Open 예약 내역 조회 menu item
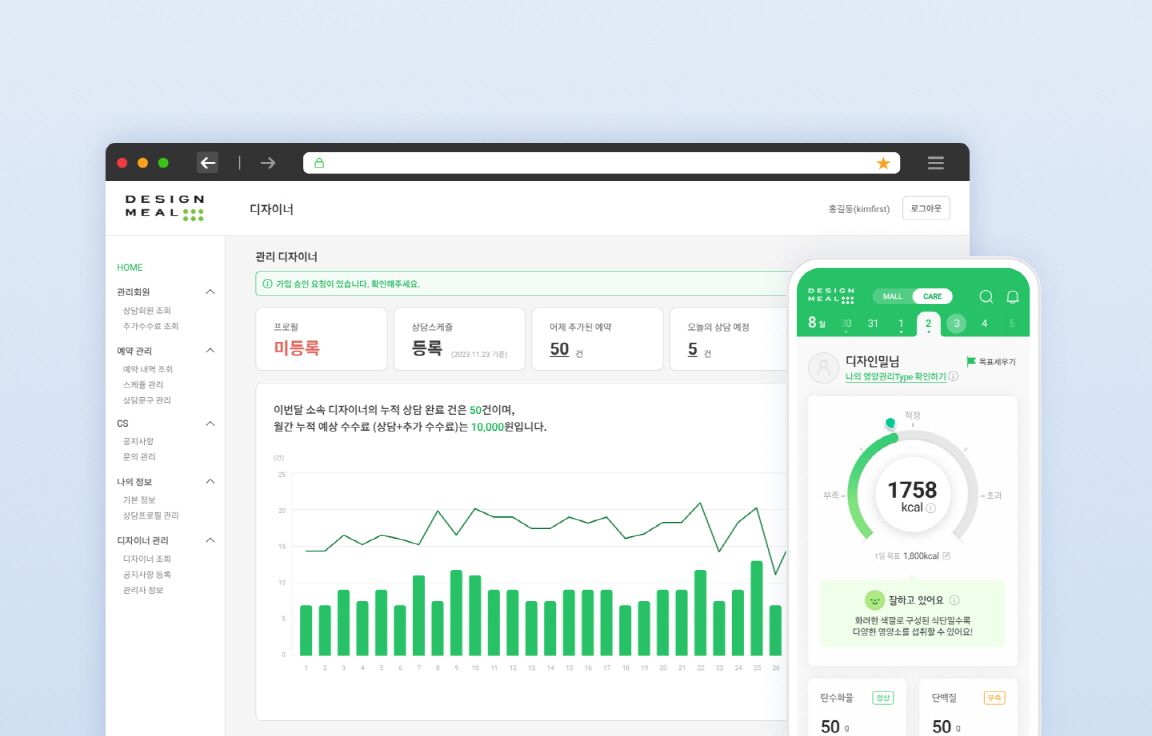The height and width of the screenshot is (736, 1152). pyautogui.click(x=148, y=369)
